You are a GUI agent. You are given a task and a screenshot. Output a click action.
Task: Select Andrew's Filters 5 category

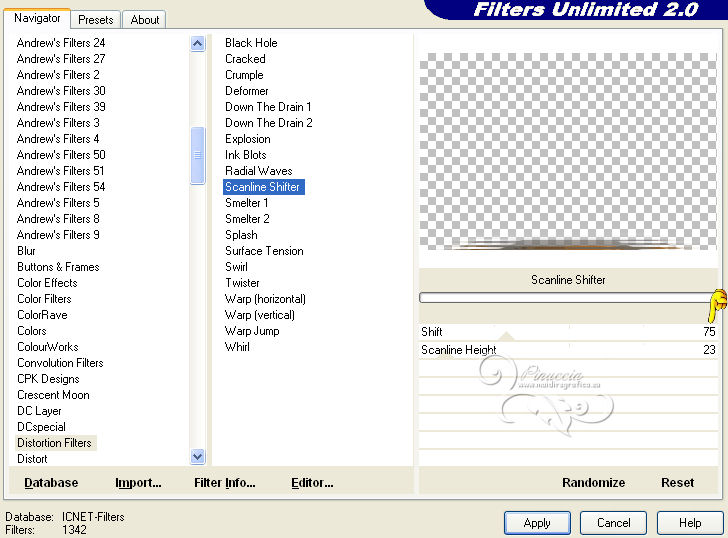pos(58,203)
